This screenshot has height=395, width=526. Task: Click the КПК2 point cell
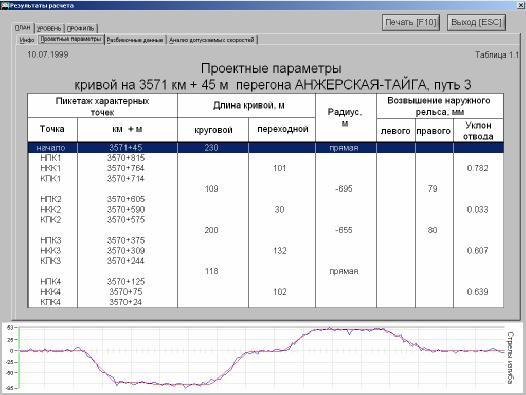[51, 219]
